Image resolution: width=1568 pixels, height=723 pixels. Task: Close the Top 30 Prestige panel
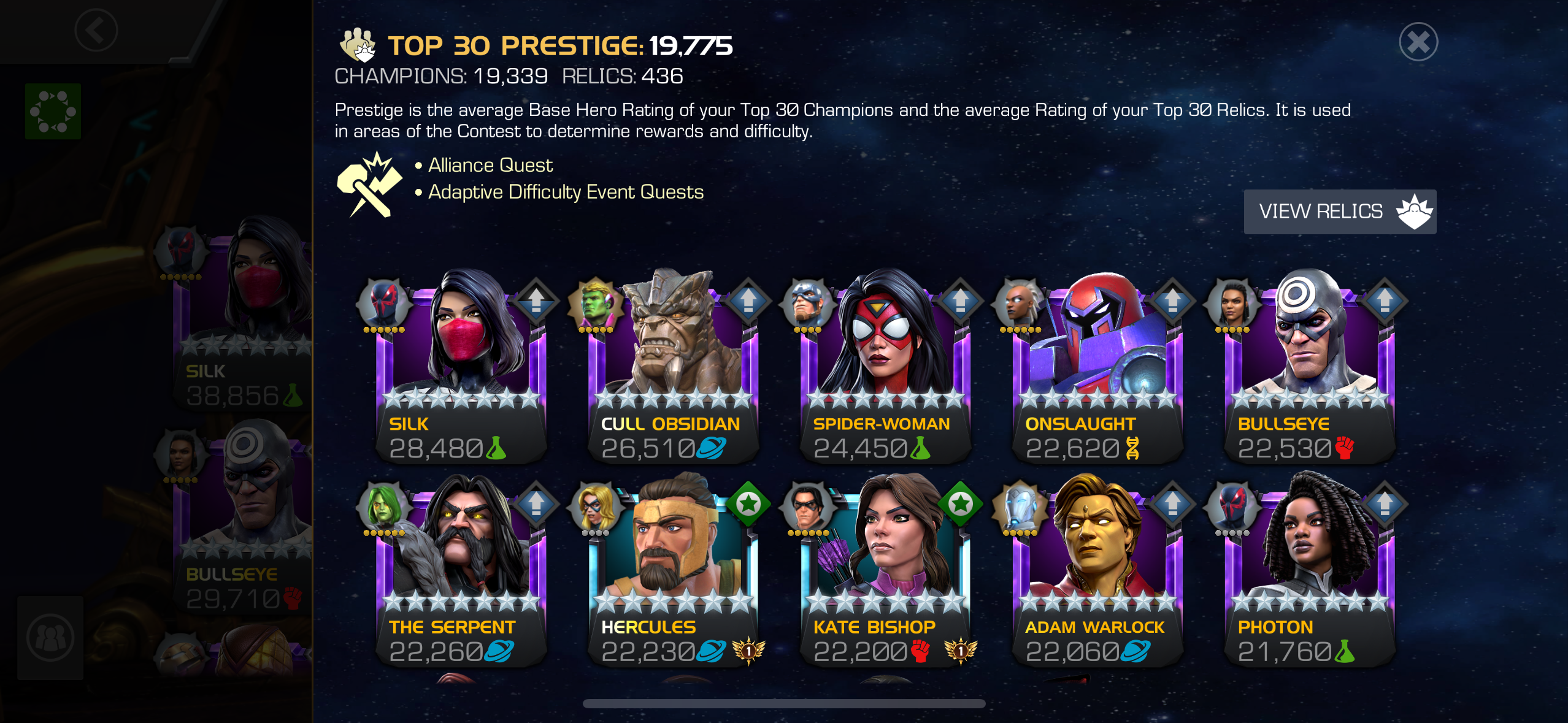[1418, 42]
